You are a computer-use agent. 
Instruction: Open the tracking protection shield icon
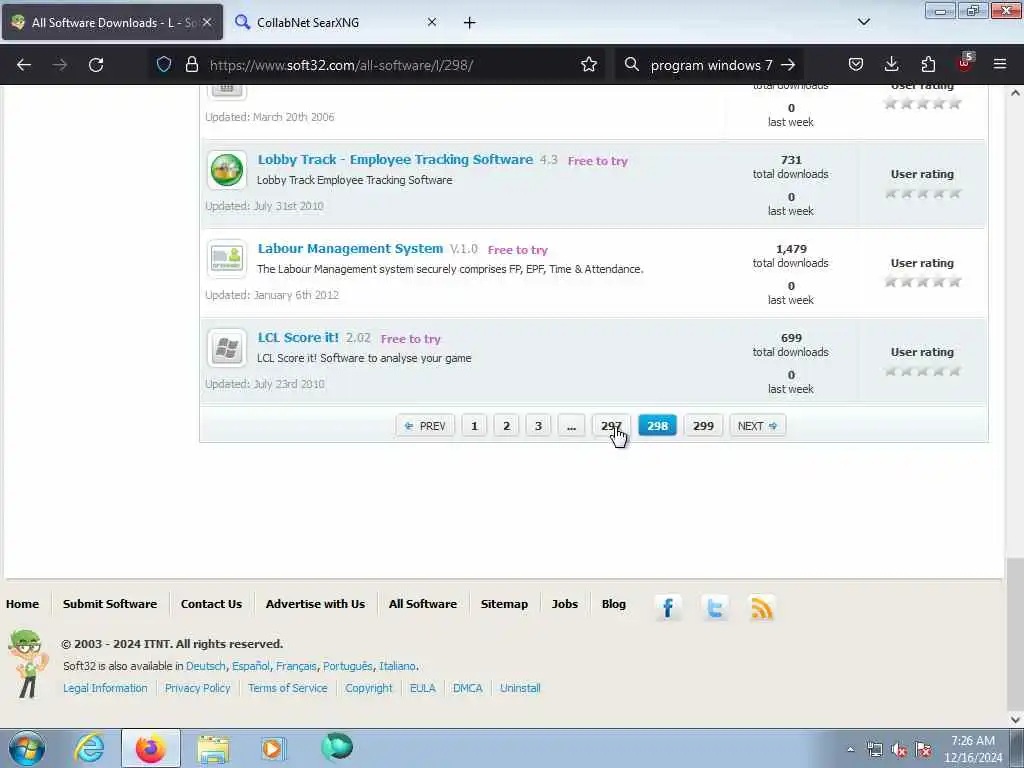click(164, 64)
